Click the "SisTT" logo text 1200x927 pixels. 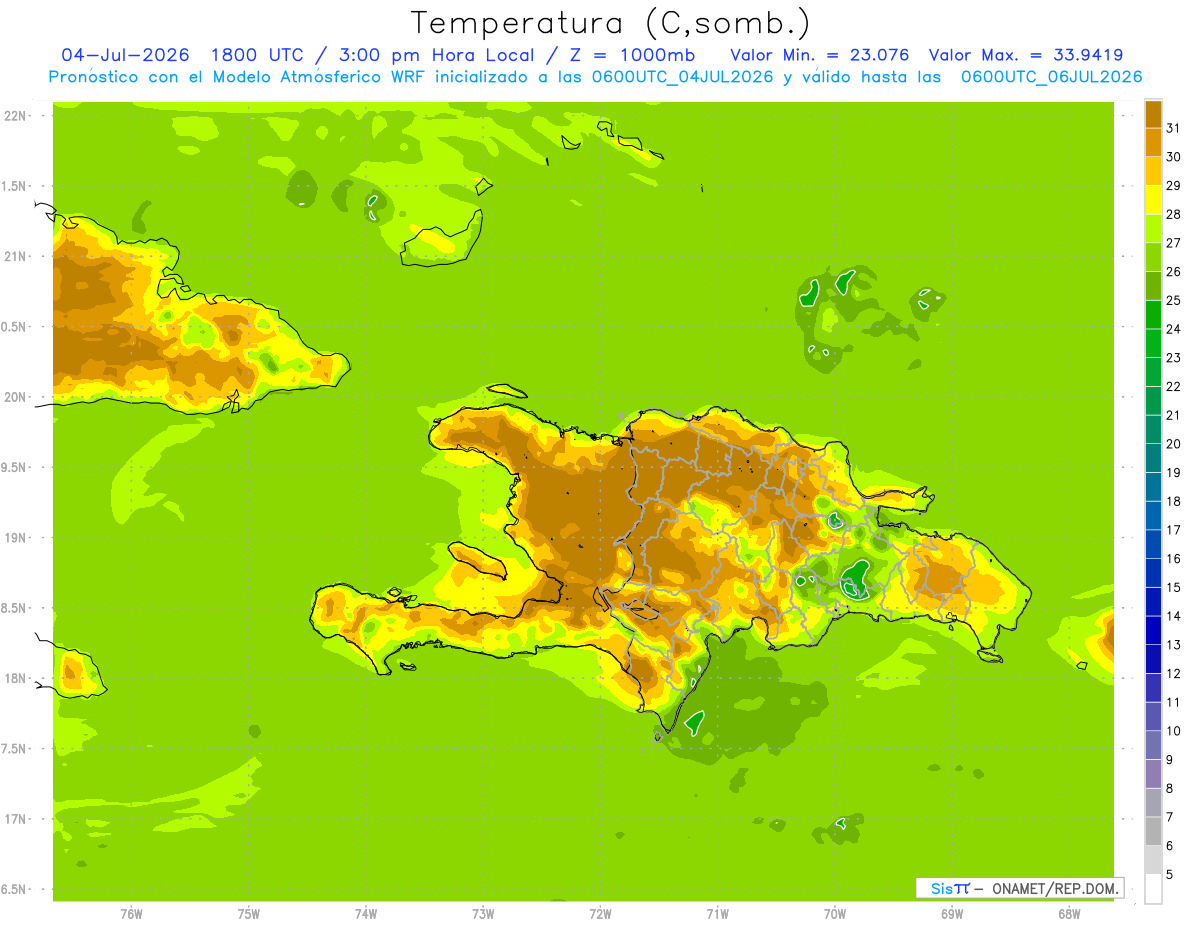(950, 888)
